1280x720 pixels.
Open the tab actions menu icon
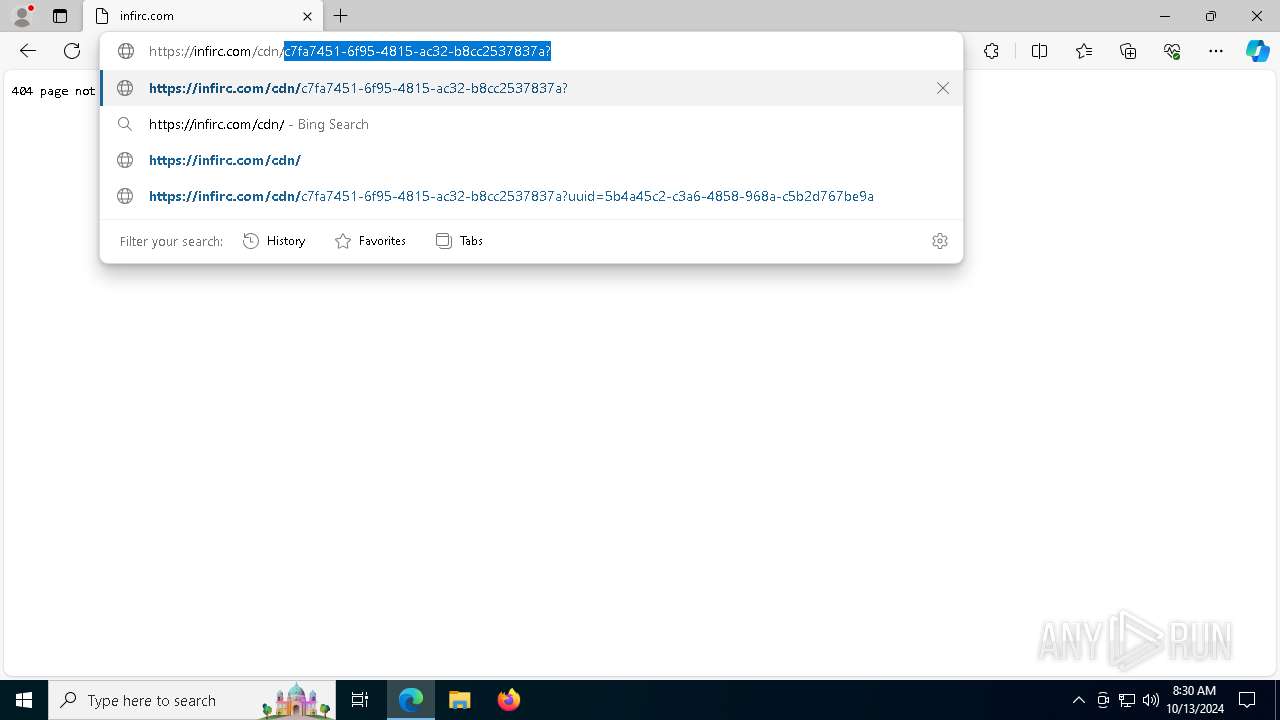[60, 16]
